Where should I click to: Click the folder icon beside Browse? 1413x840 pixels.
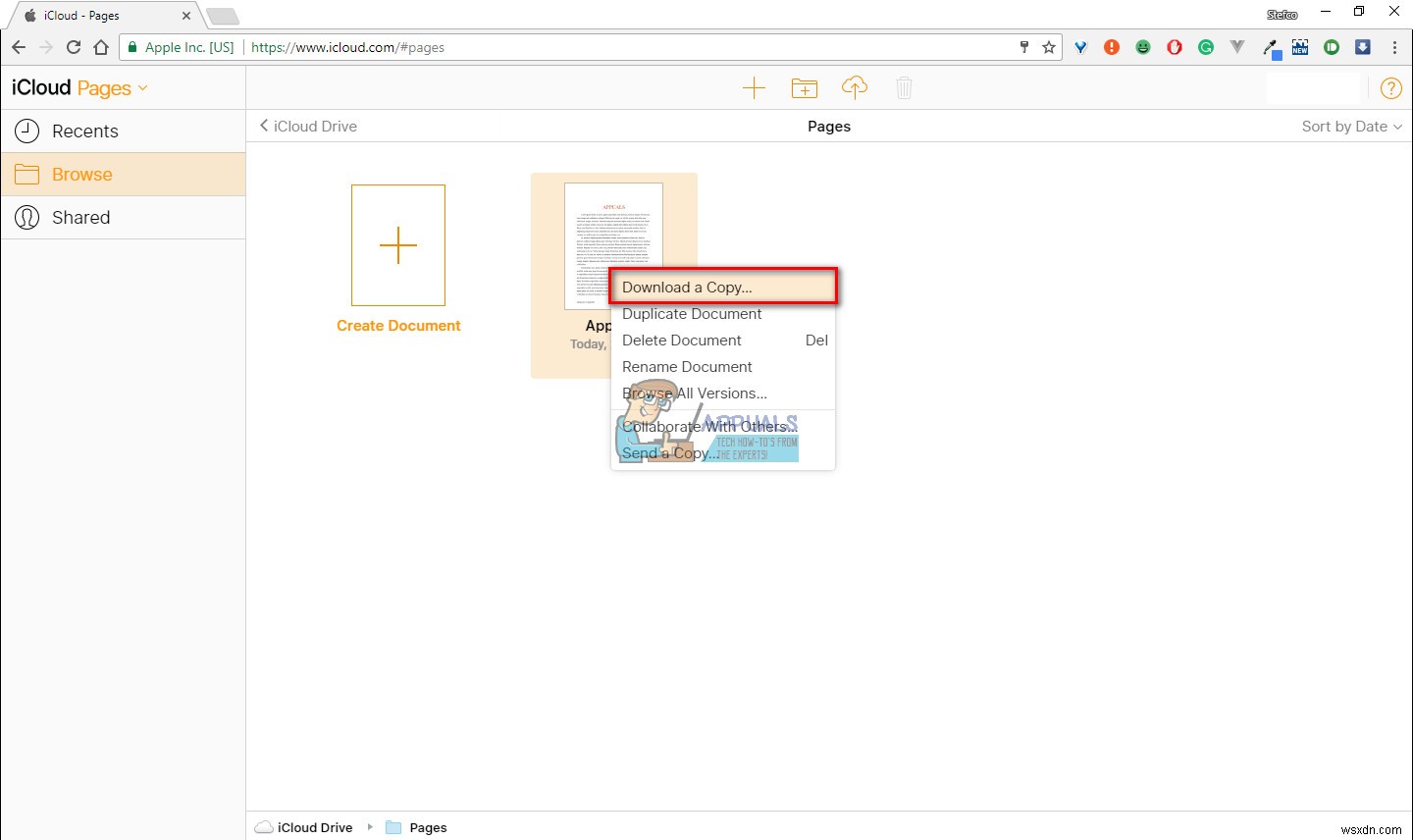[x=26, y=175]
